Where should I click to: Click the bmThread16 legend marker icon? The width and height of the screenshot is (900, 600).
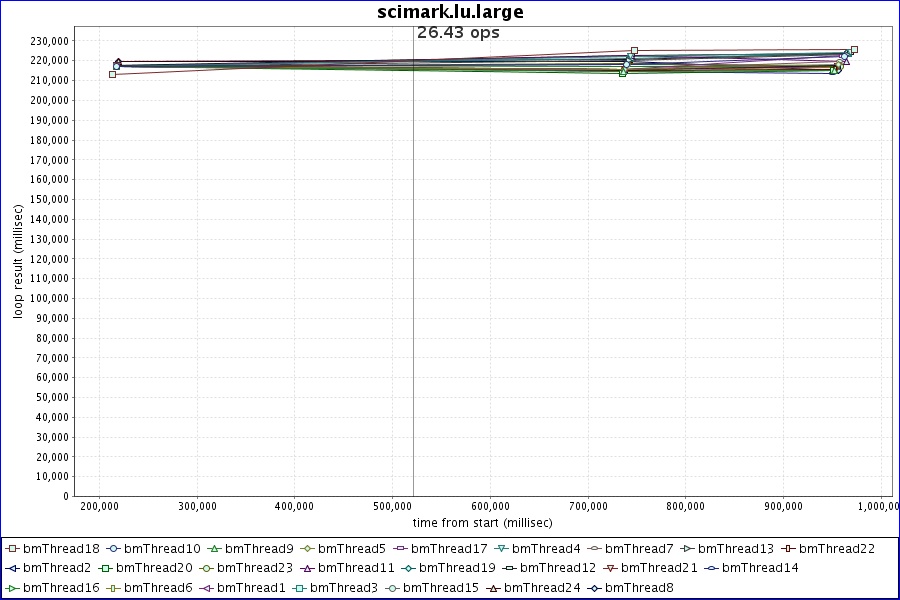click(13, 588)
